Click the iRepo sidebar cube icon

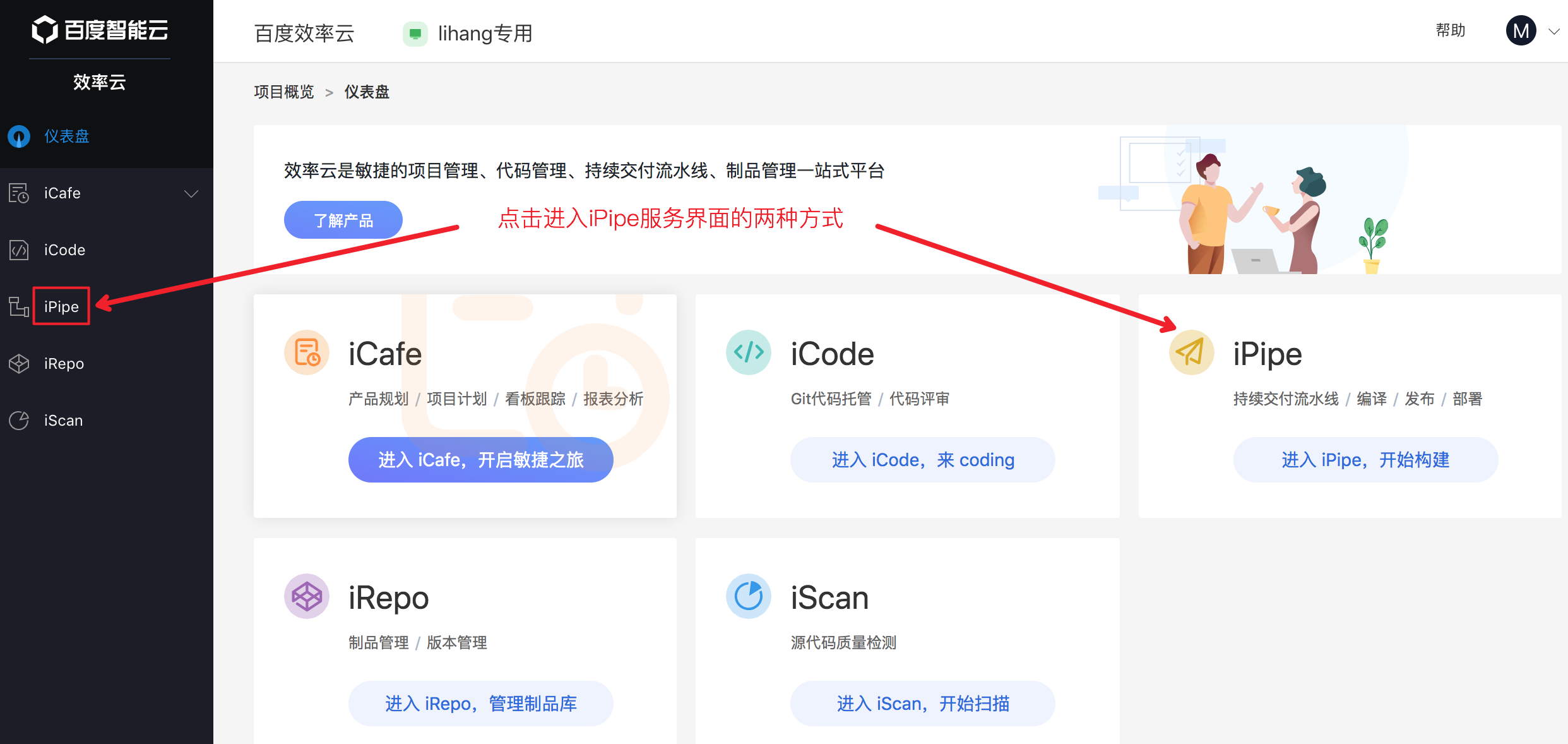(19, 364)
